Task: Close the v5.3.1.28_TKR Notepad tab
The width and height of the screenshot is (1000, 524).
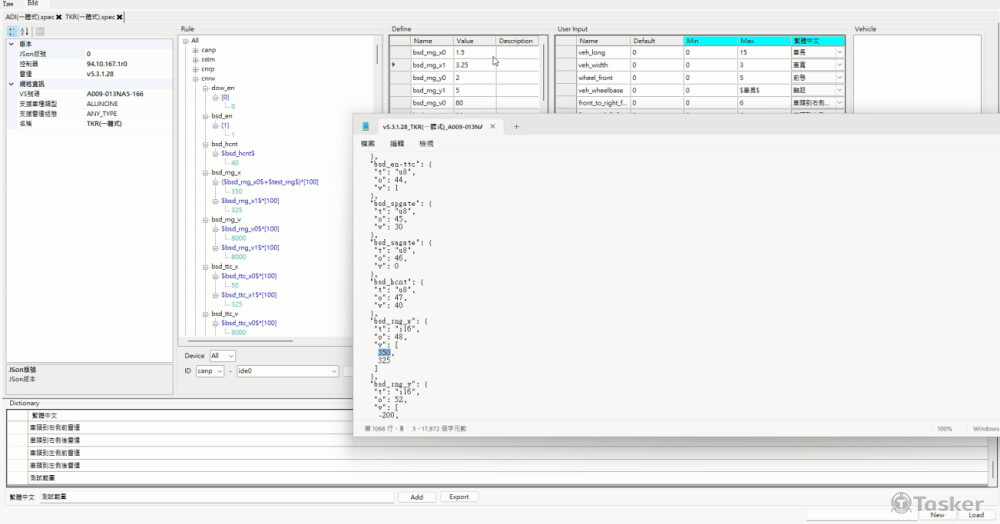Action: (x=492, y=127)
